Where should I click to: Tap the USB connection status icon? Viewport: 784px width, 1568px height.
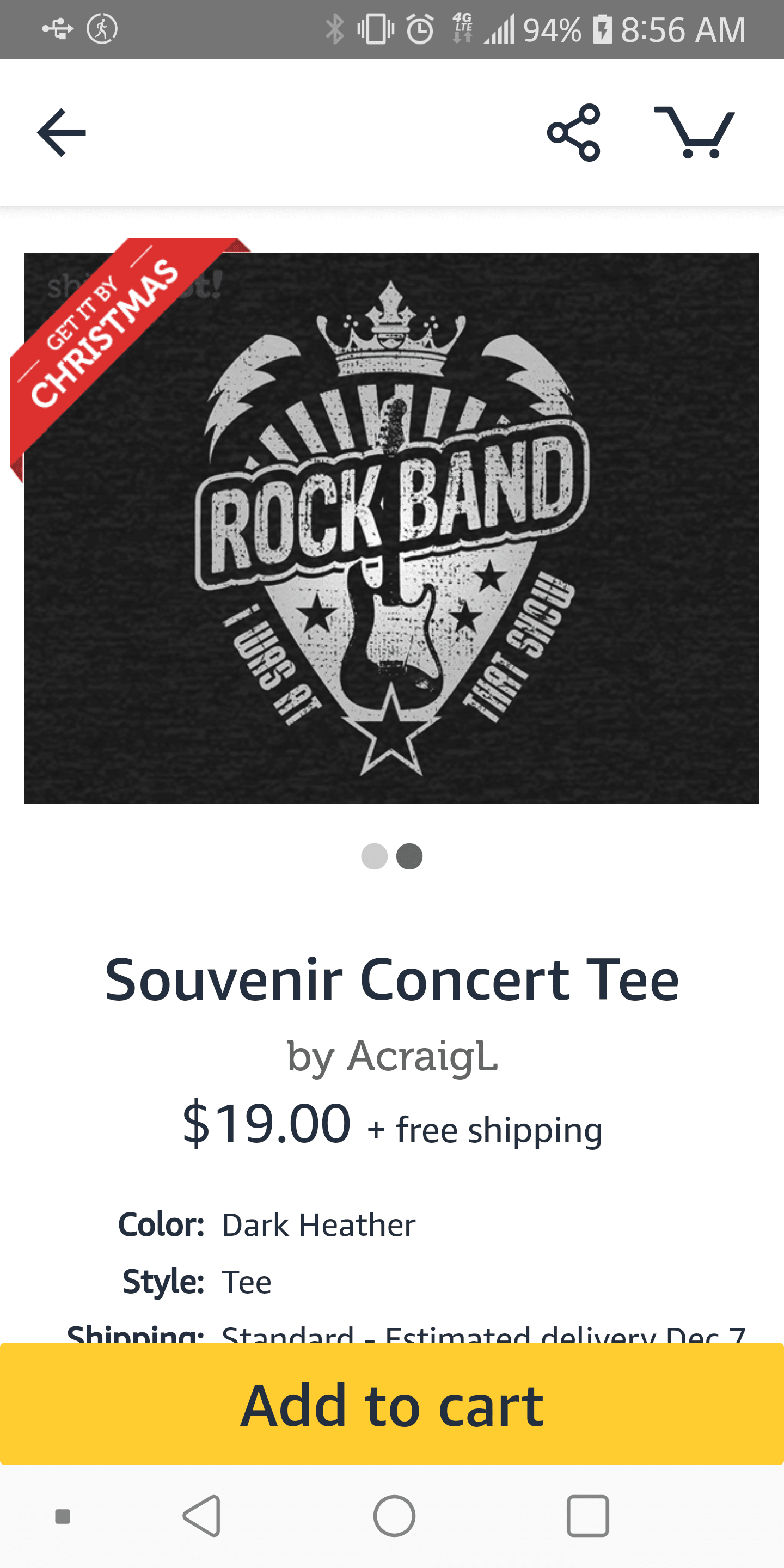58,29
